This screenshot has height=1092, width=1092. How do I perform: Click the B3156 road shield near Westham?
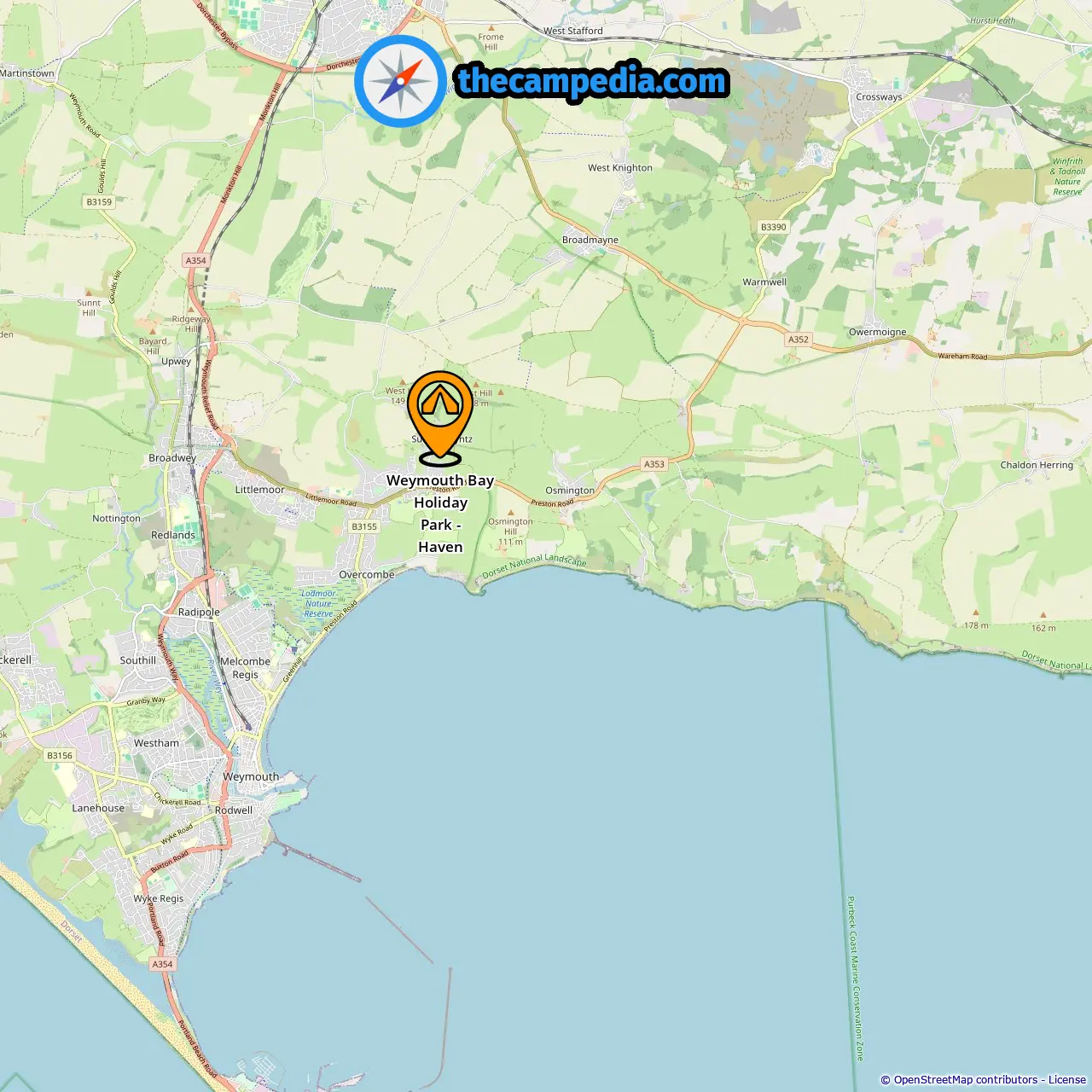[x=60, y=756]
